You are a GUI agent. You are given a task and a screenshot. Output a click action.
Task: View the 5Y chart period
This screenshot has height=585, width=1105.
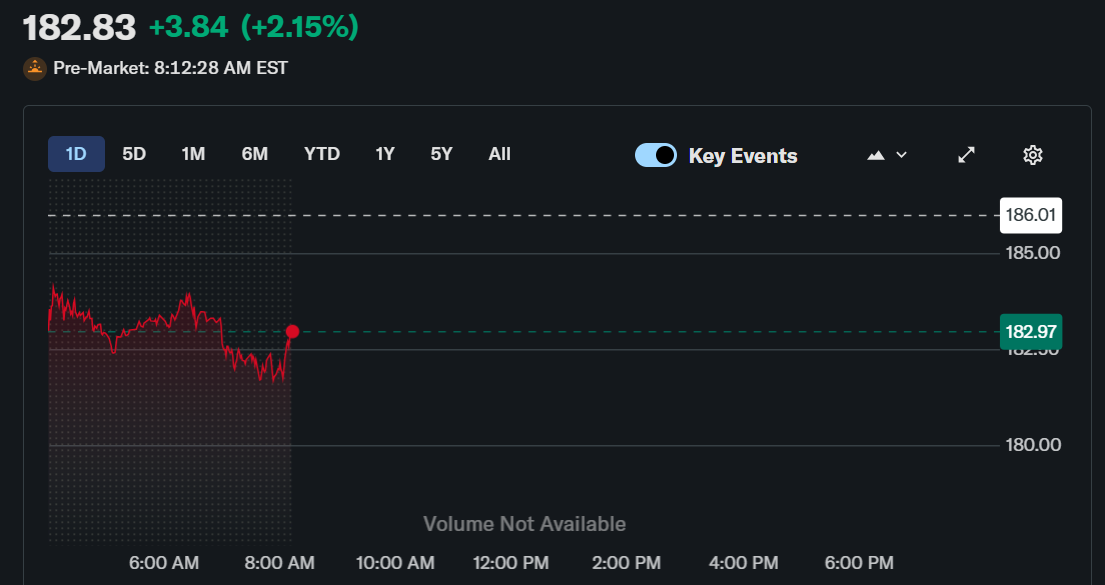(x=441, y=154)
